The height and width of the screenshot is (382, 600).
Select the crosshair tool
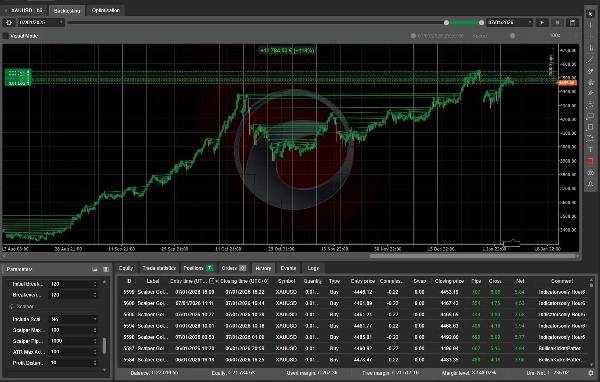[x=590, y=25]
